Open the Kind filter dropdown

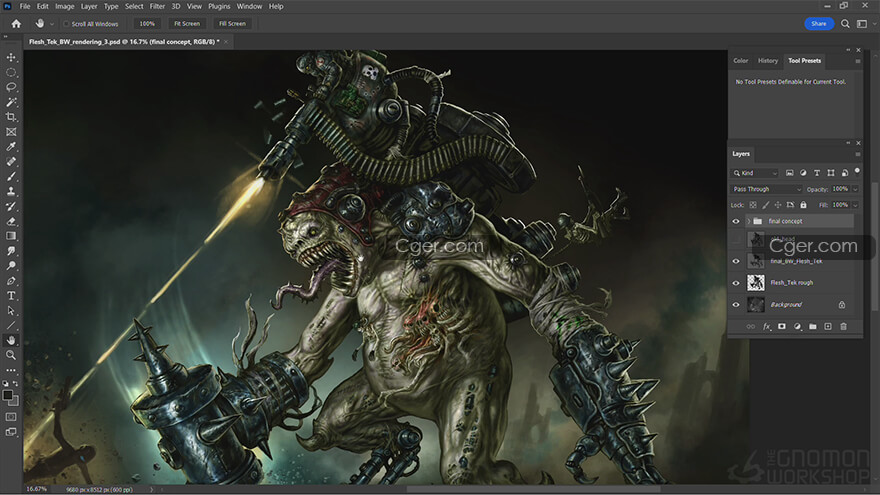[755, 173]
